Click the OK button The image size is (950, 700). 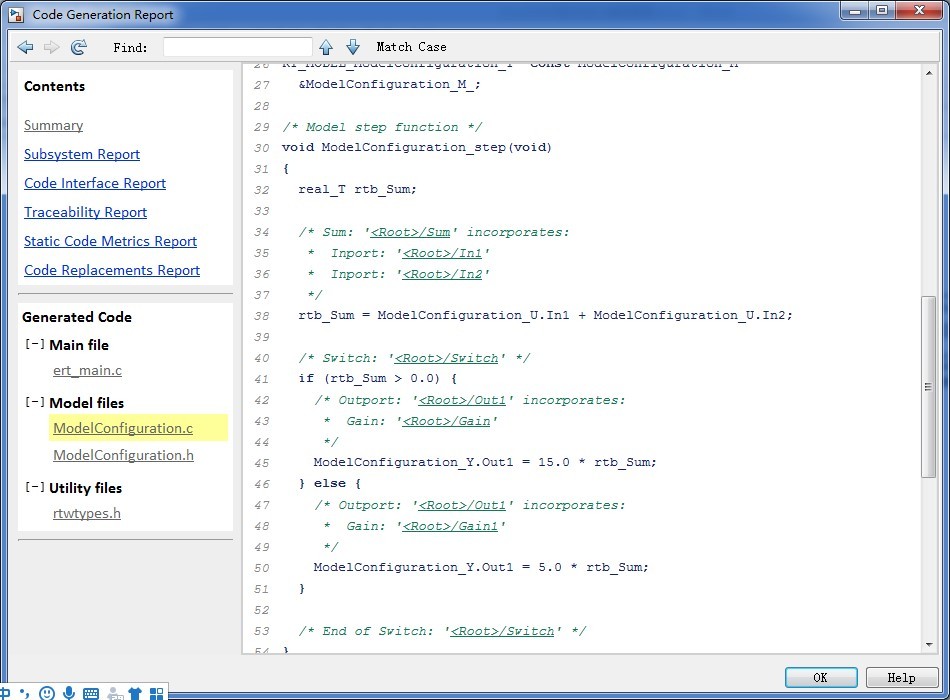(x=821, y=678)
